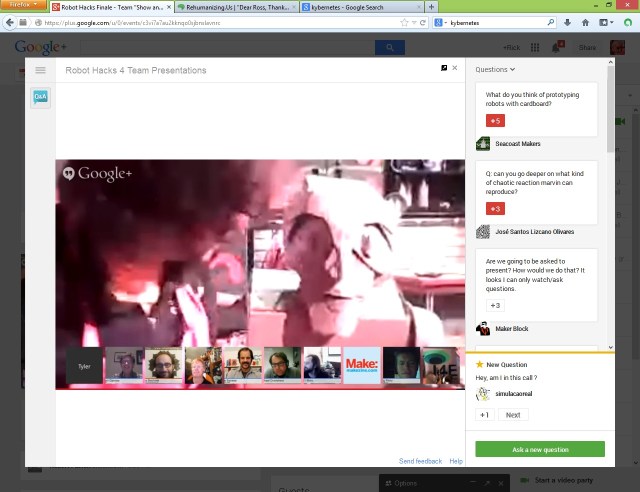
Task: Switch to the kybernetes Google Search tab
Action: tap(360, 6)
